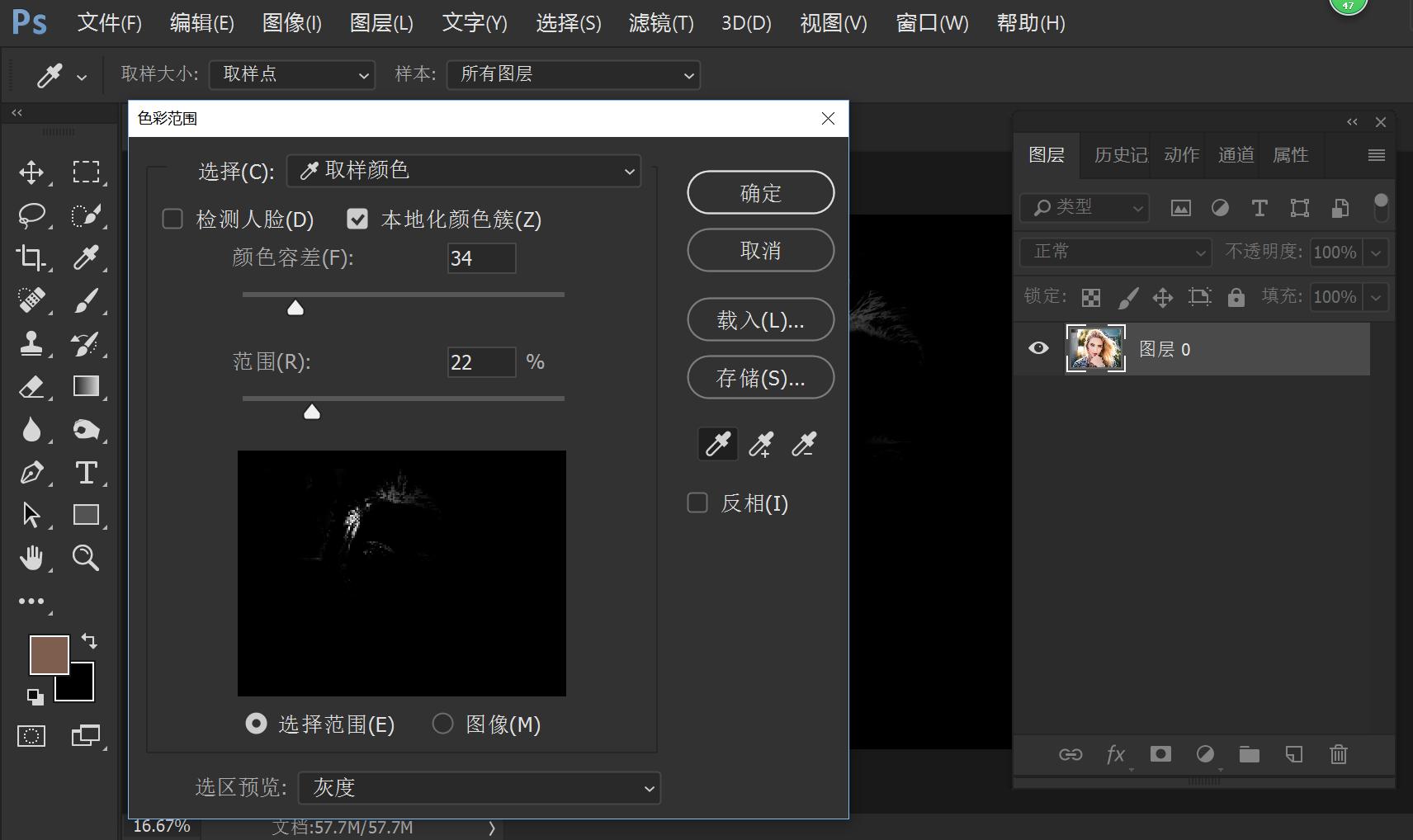The image size is (1413, 840).
Task: Select the Crop tool
Action: pyautogui.click(x=32, y=258)
